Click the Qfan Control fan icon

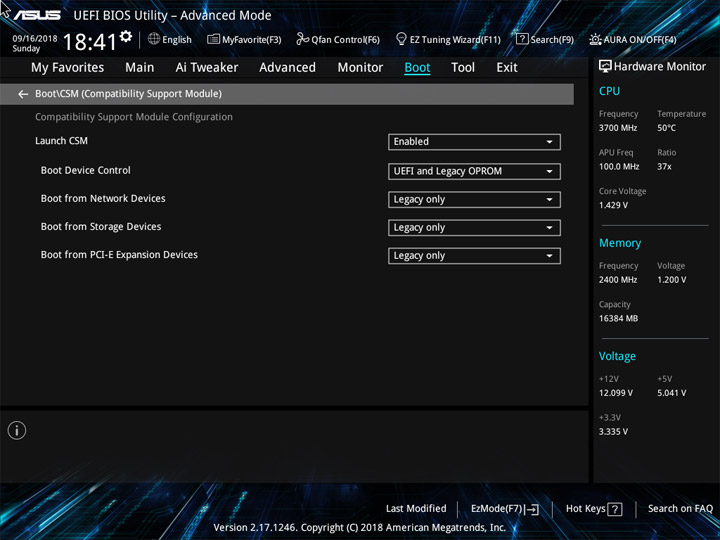tap(302, 39)
